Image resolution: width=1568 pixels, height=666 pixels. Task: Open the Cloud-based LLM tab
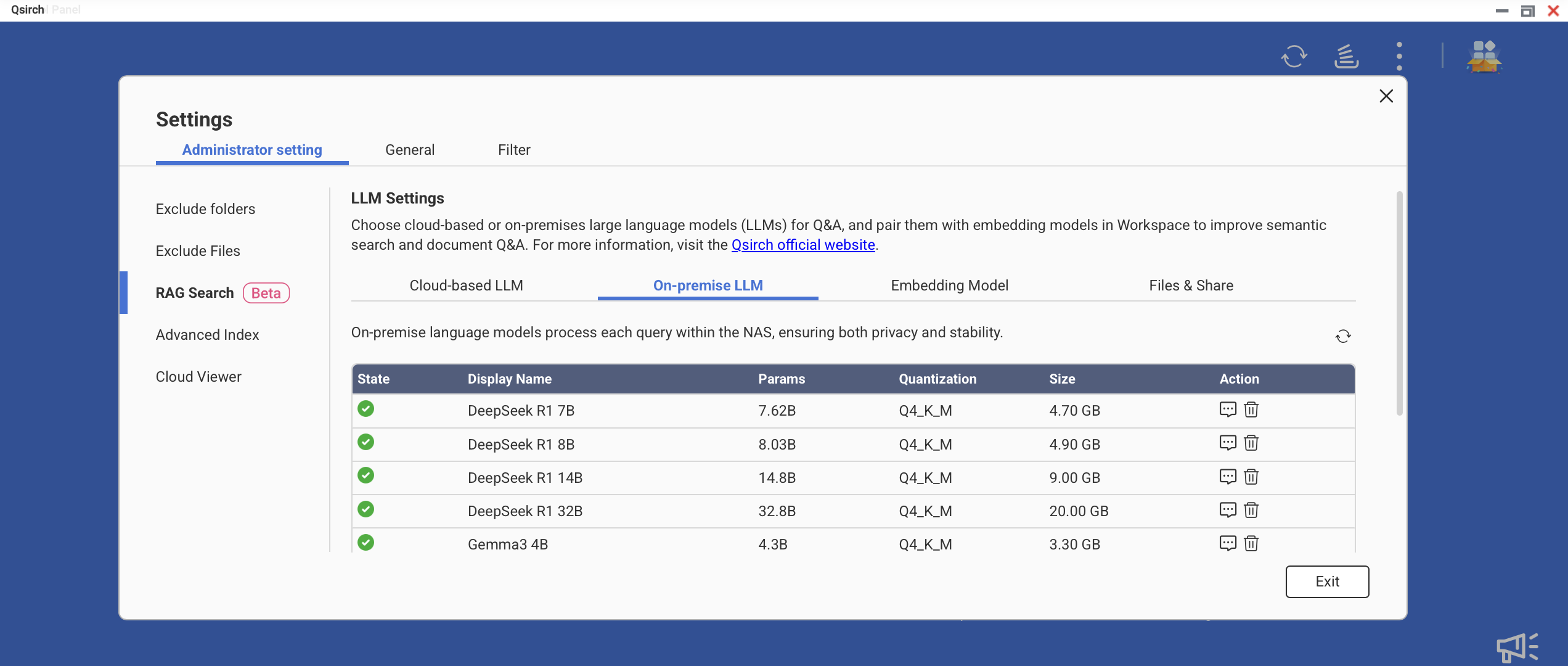pos(466,286)
